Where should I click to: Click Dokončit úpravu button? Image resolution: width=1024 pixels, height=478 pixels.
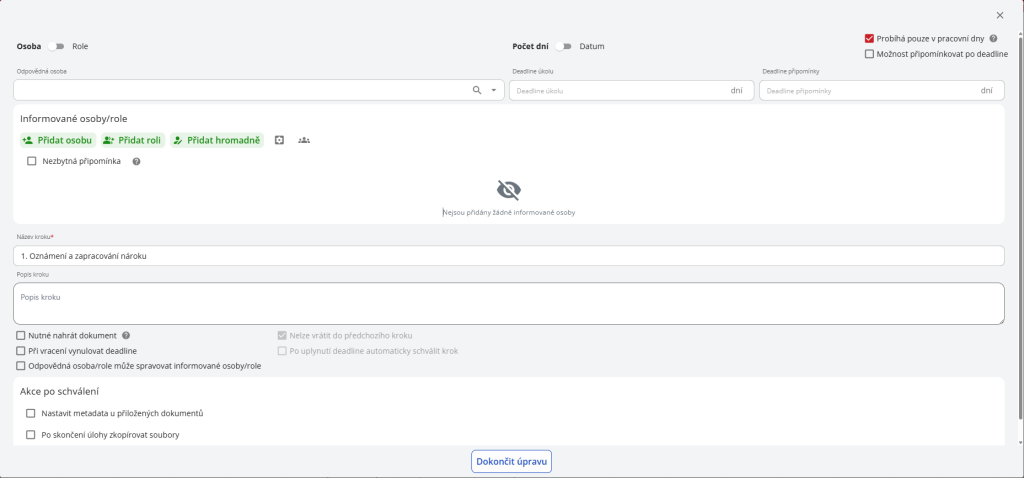(512, 461)
